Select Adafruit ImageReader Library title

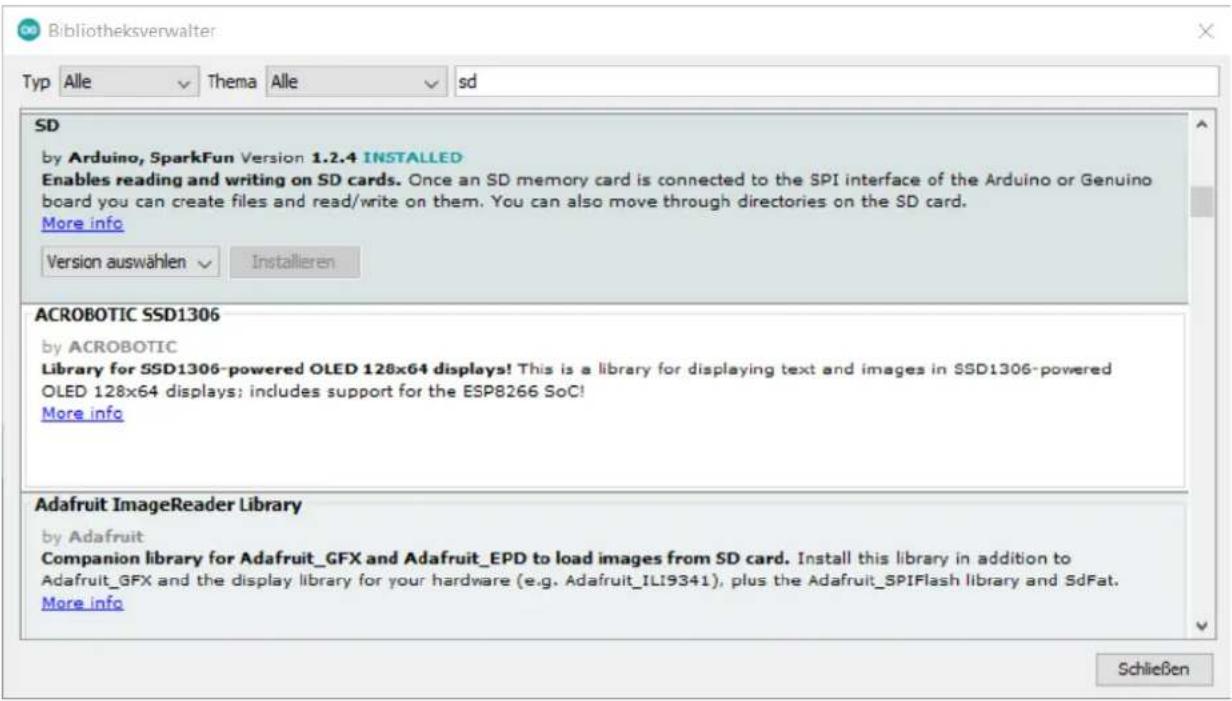pos(168,506)
